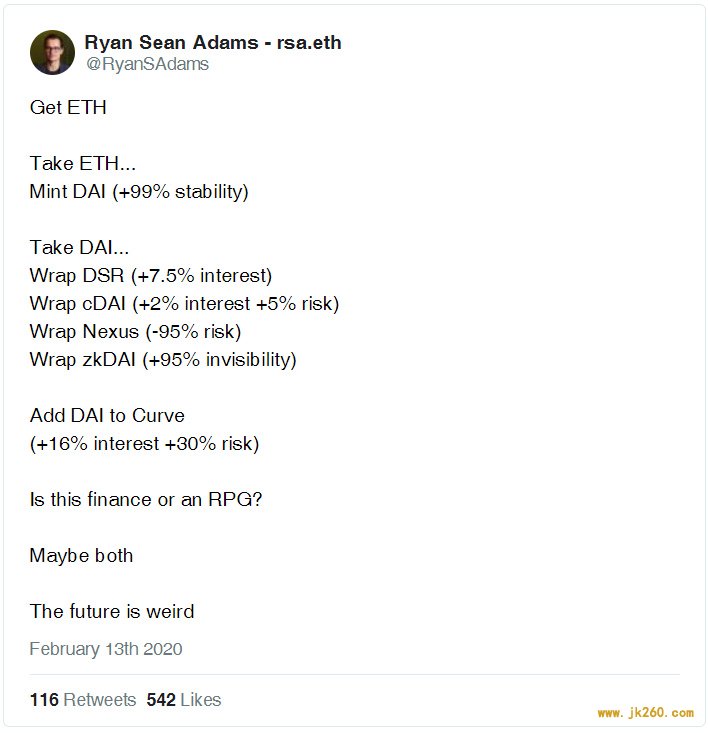Click 'The future is weird' text
The width and height of the screenshot is (708, 733).
[112, 611]
